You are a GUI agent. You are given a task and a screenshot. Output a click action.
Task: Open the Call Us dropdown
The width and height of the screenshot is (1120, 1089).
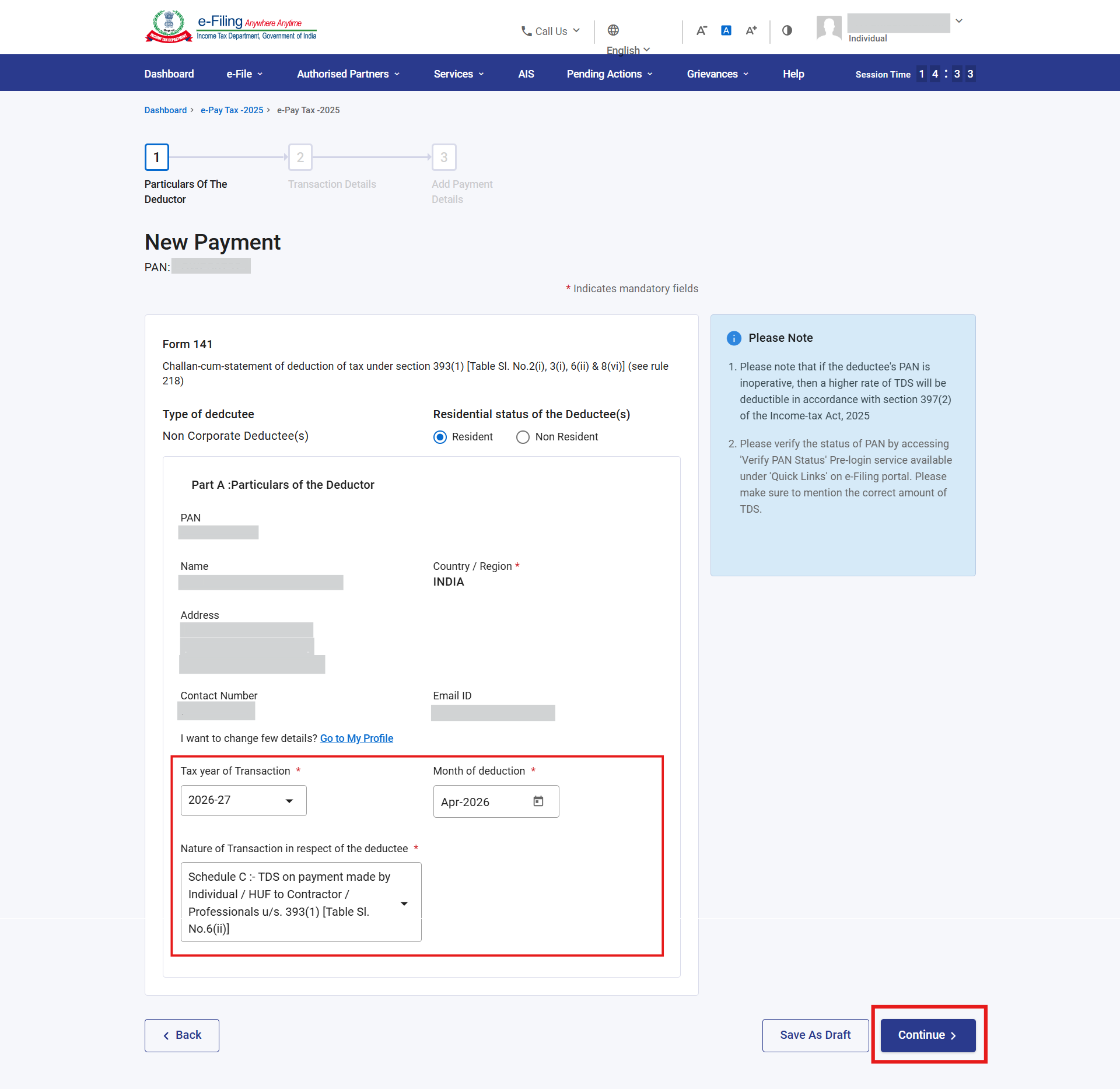pyautogui.click(x=550, y=31)
